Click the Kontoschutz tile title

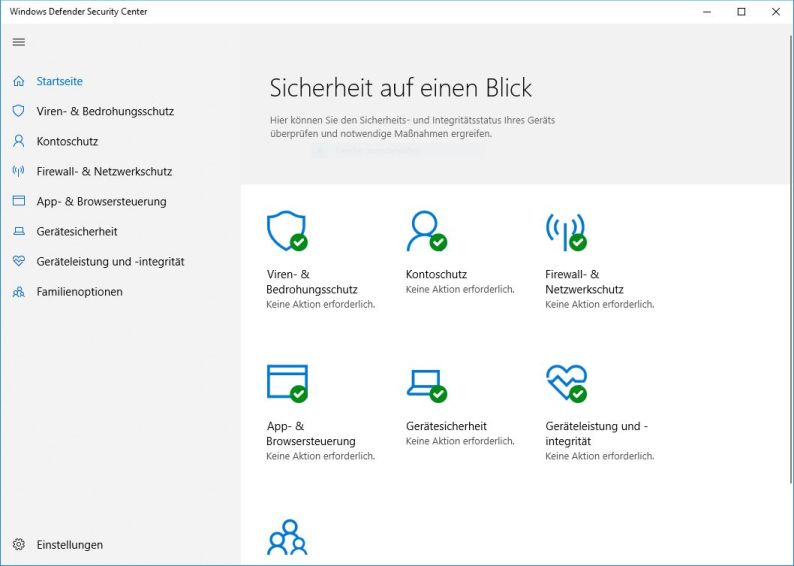tap(436, 274)
